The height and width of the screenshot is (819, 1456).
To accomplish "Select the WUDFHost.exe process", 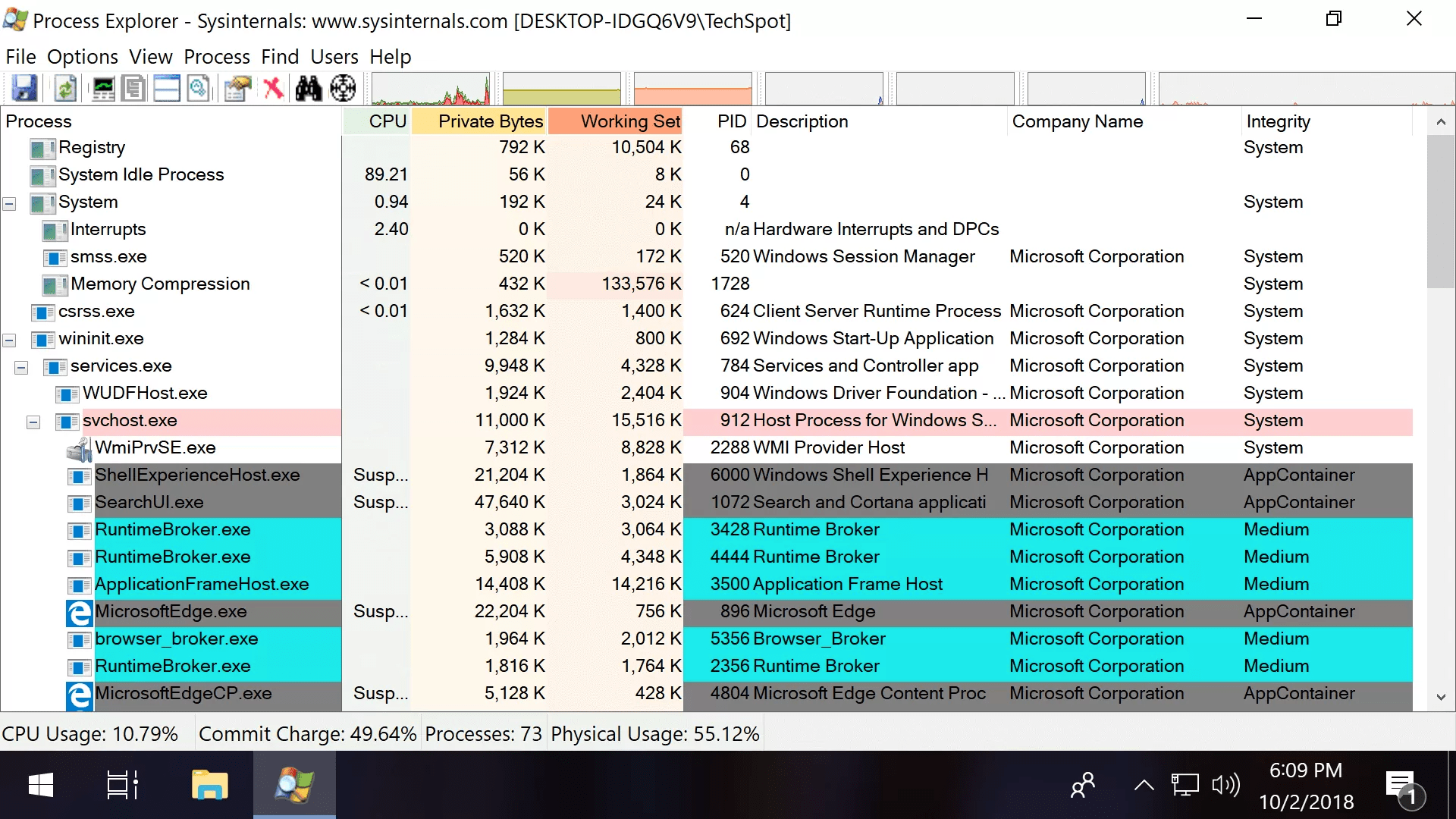I will (707, 393).
